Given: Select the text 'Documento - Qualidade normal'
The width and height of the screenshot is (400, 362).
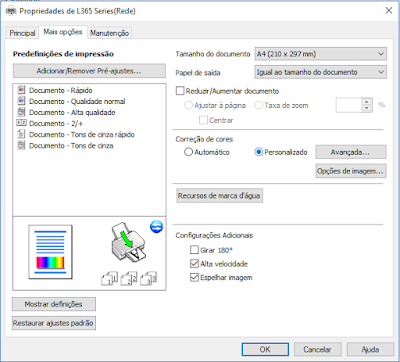Looking at the screenshot, I should (77, 101).
